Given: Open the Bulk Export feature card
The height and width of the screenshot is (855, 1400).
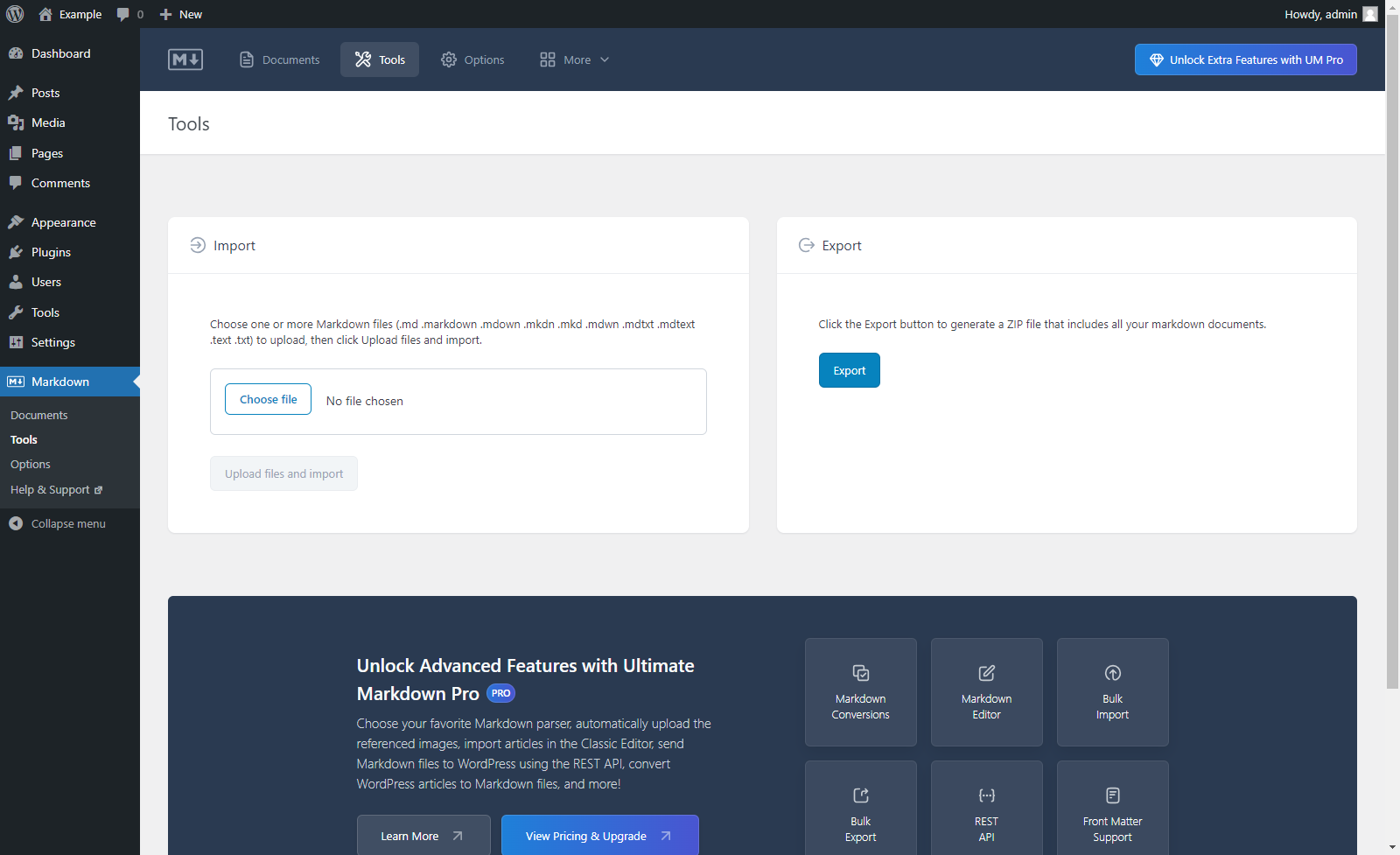Looking at the screenshot, I should [861, 808].
